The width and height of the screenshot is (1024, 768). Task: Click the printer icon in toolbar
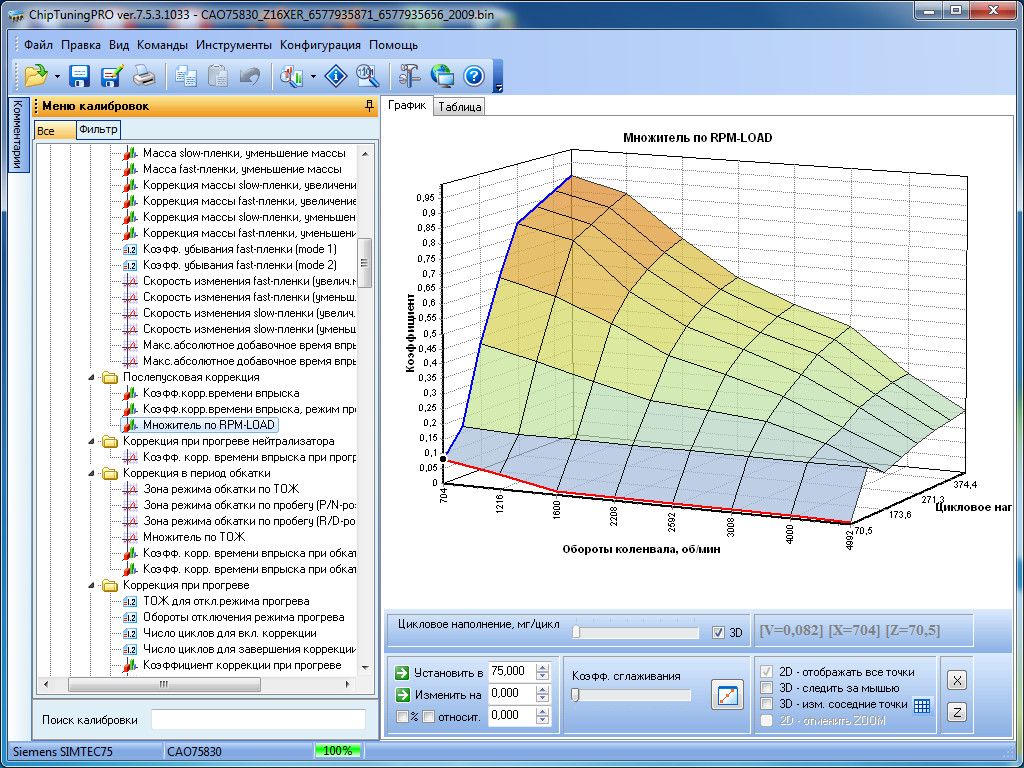pos(145,75)
